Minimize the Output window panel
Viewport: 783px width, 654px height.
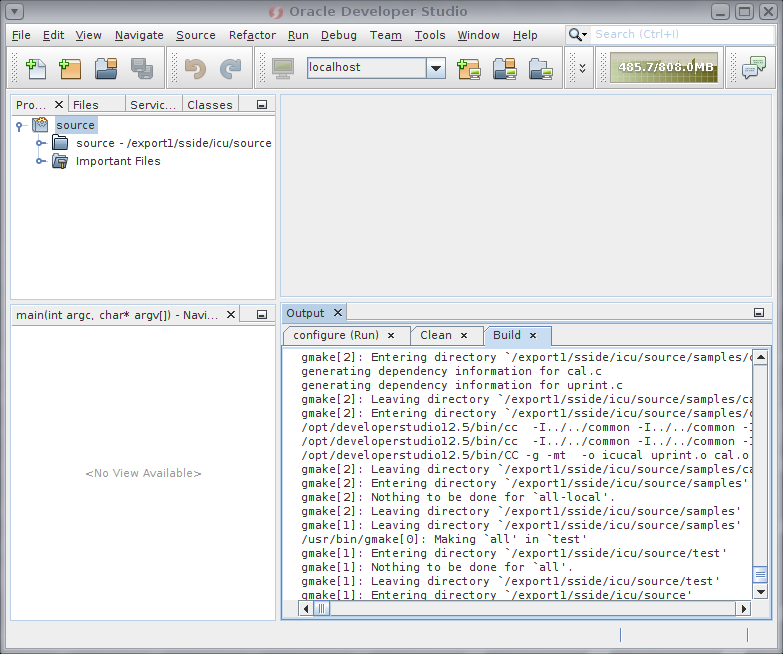point(759,313)
